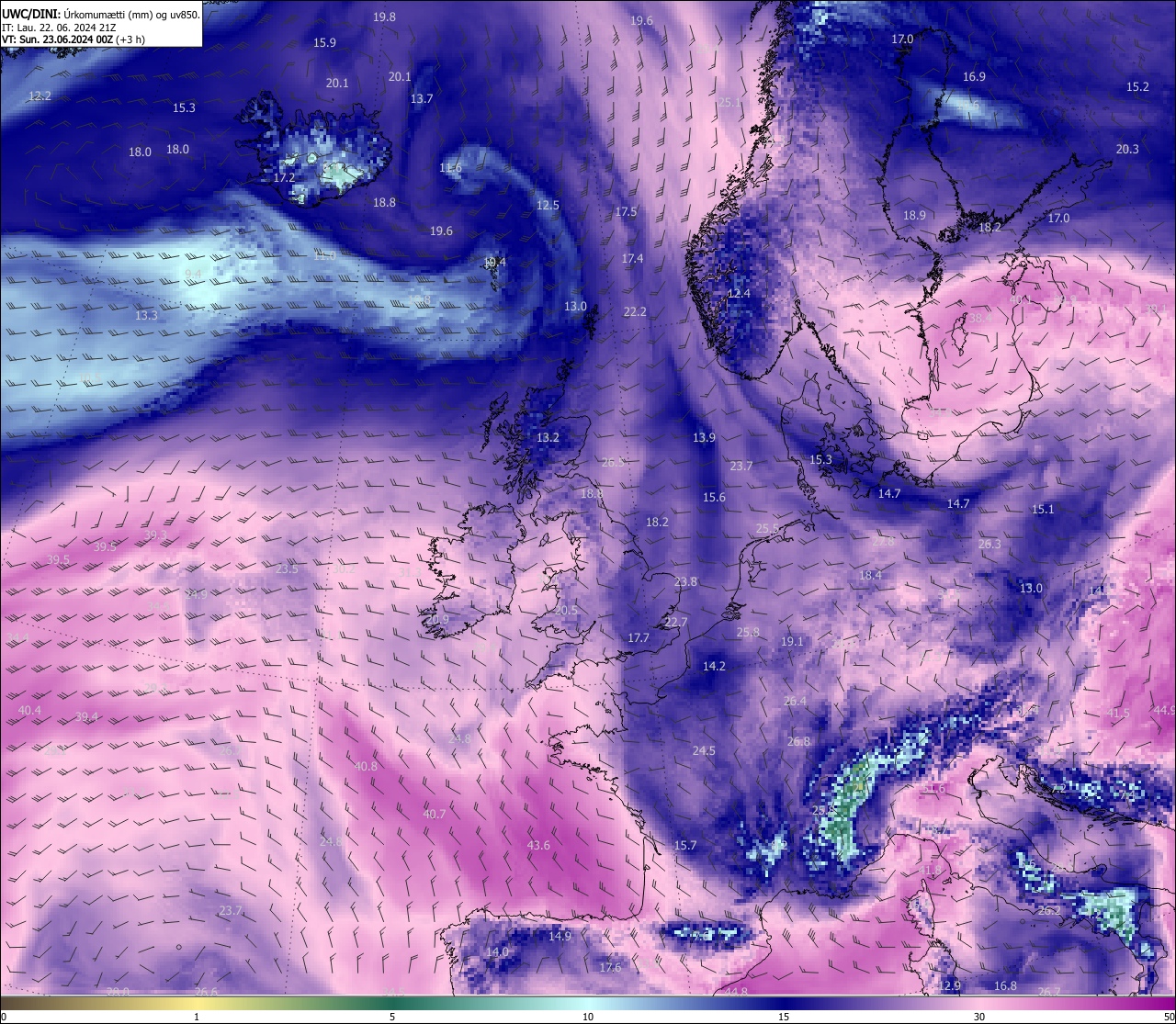This screenshot has height=1024, width=1176.
Task: Click the 17.5 value west of Norway
Action: (626, 212)
